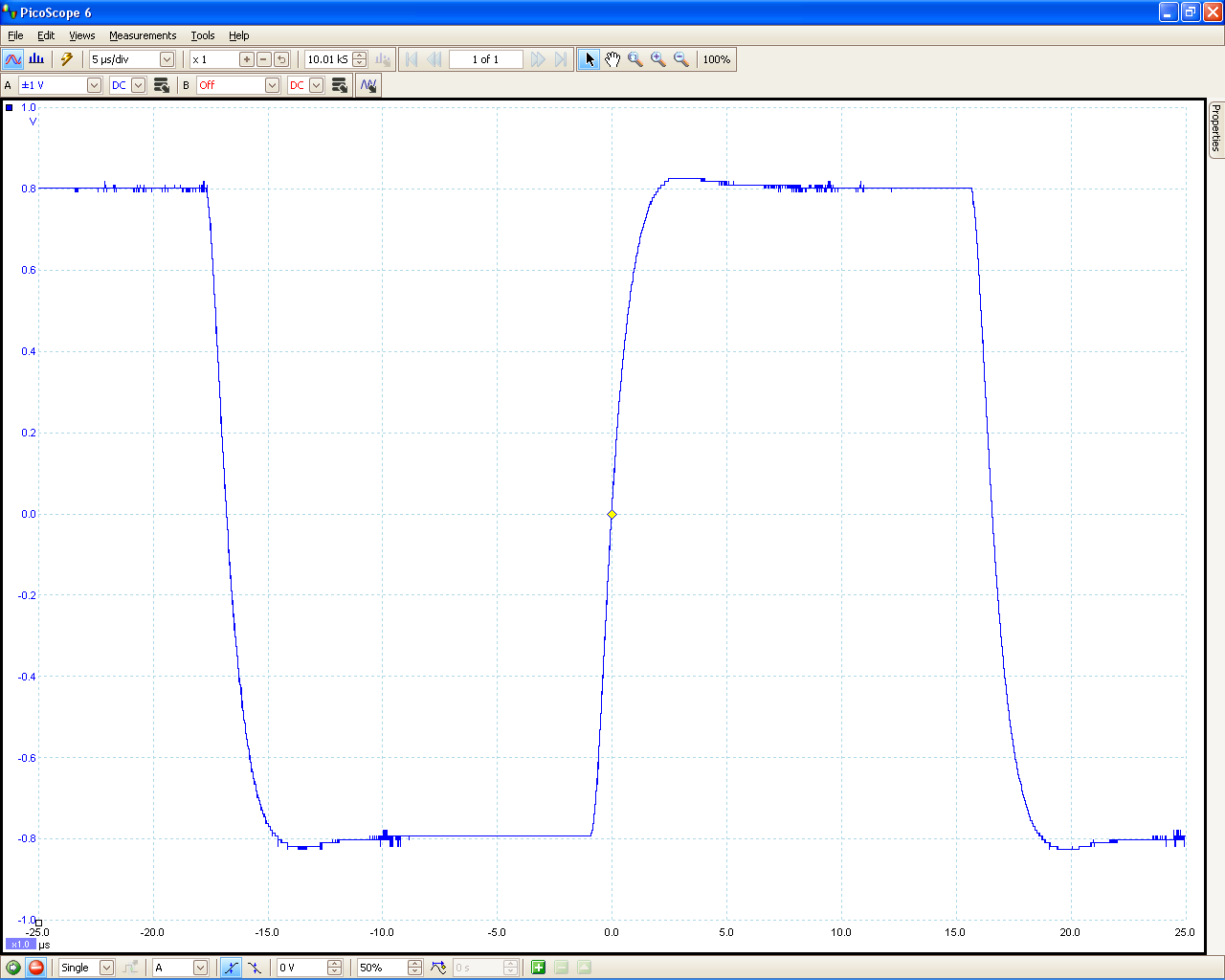Click the blue Channel A axis square
The width and height of the screenshot is (1225, 980).
click(10, 108)
